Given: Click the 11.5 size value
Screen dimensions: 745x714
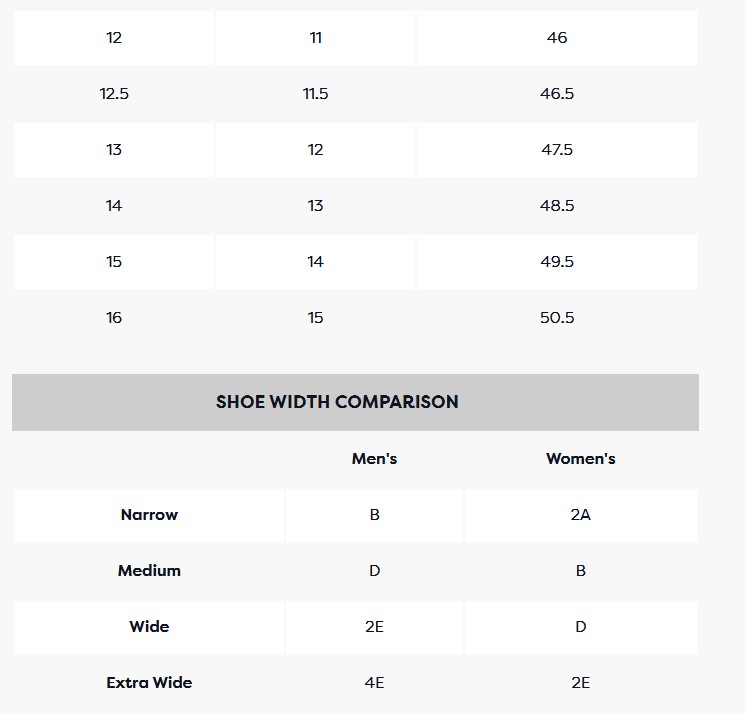Looking at the screenshot, I should [315, 94].
